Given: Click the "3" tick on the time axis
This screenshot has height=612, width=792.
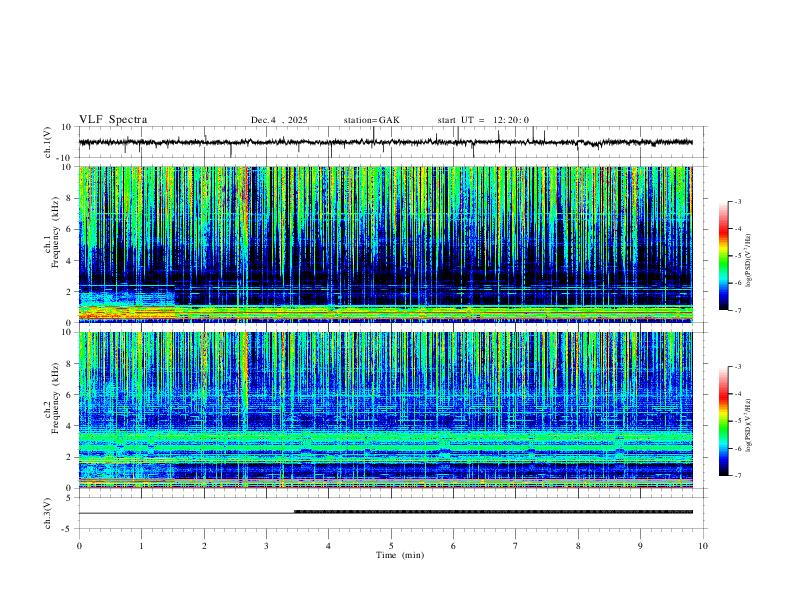Looking at the screenshot, I should 266,546.
